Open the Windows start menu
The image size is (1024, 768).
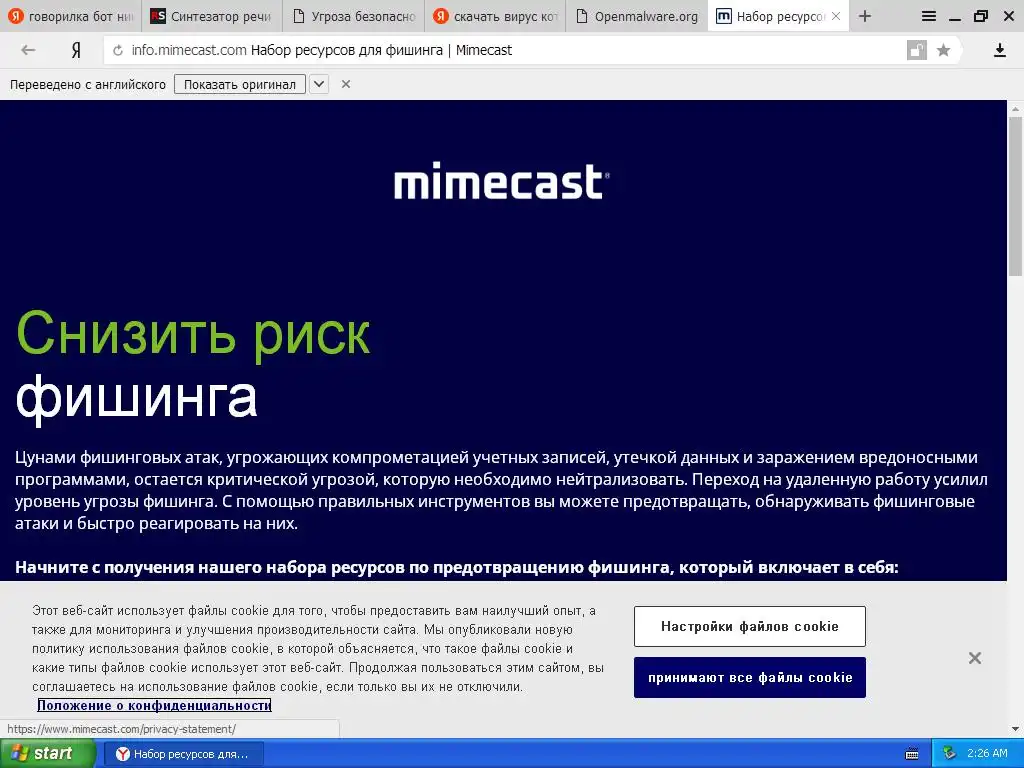click(x=46, y=754)
